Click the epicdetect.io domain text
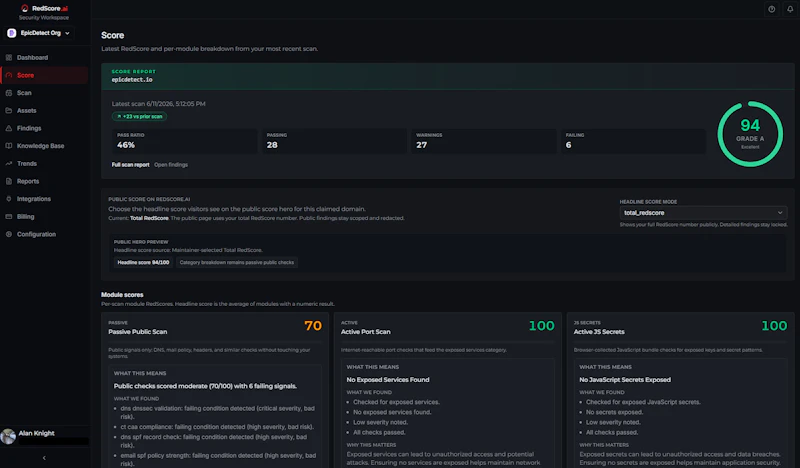The image size is (800, 468). [x=132, y=80]
